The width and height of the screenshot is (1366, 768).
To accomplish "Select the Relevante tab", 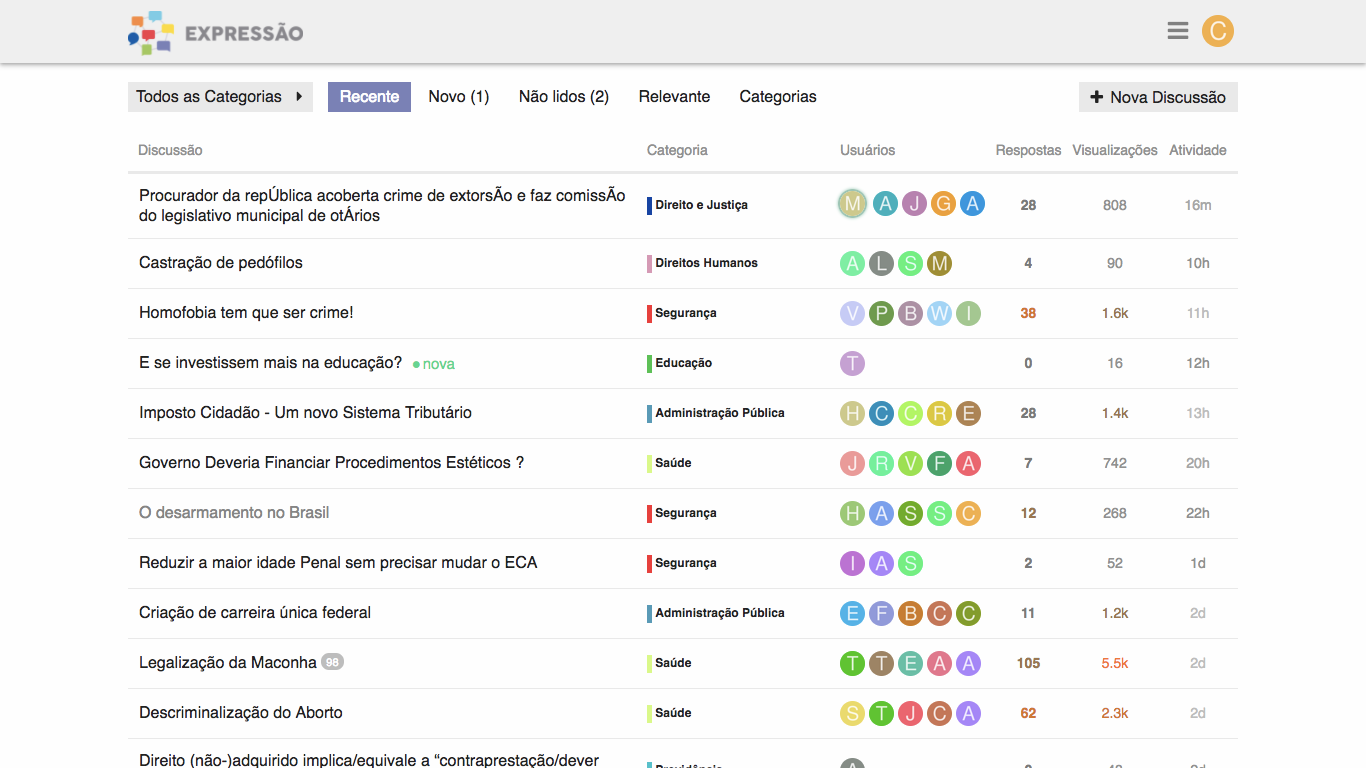I will [x=674, y=97].
